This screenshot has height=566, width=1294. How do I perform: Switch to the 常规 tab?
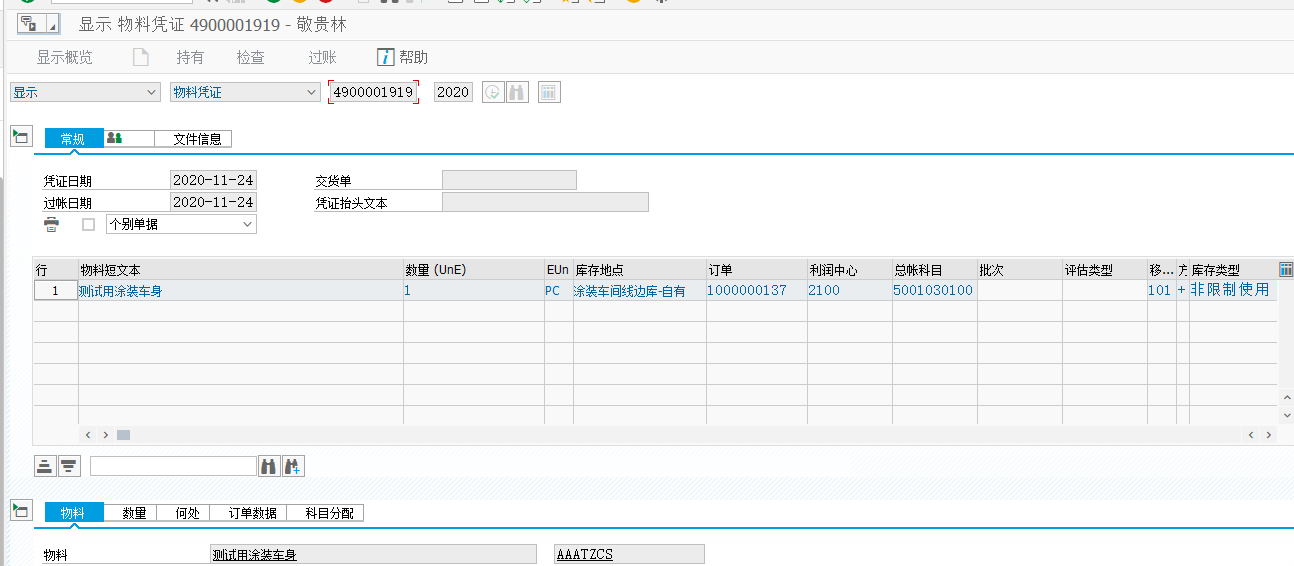74,139
